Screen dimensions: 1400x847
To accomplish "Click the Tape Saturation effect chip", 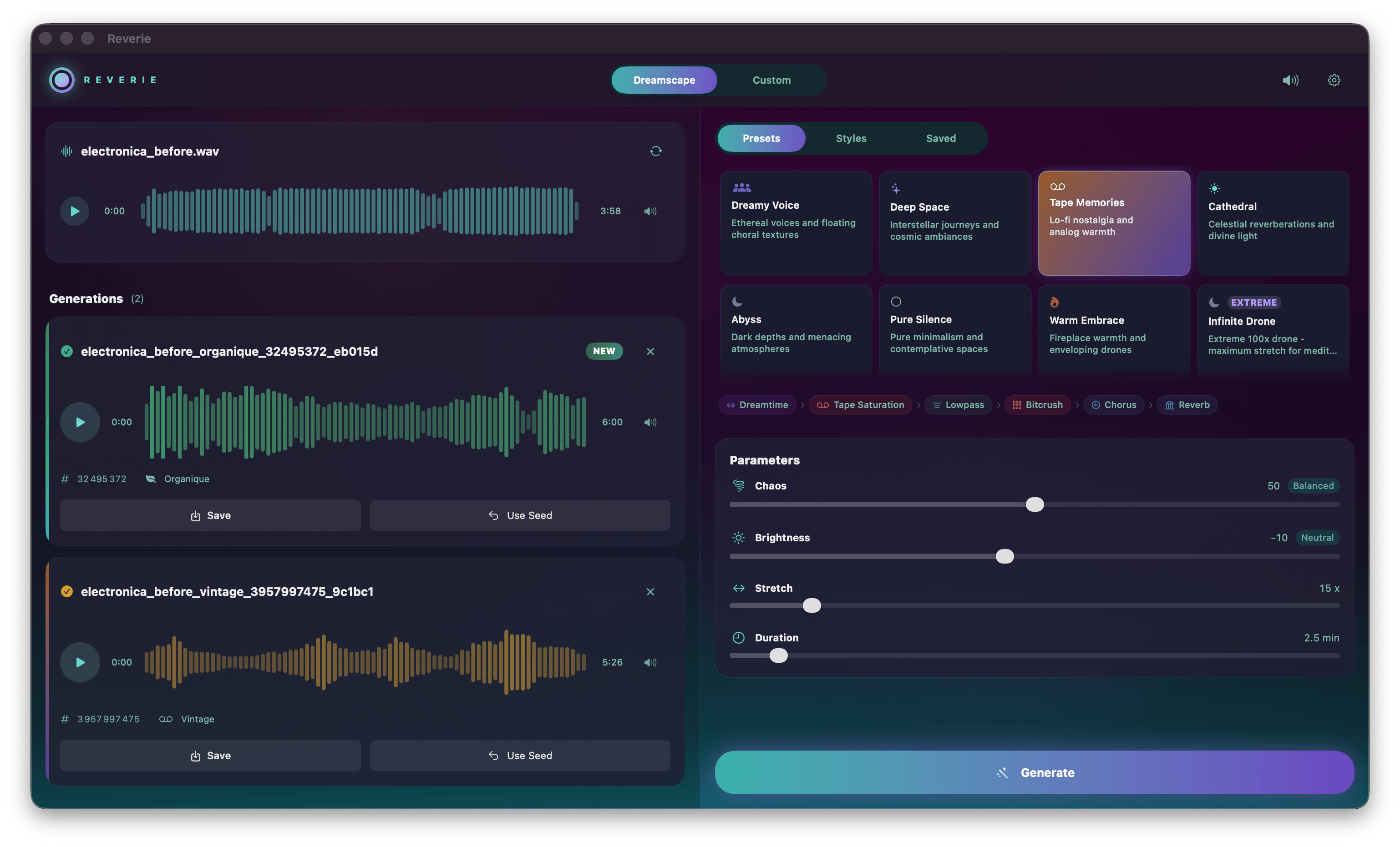I will coord(860,405).
